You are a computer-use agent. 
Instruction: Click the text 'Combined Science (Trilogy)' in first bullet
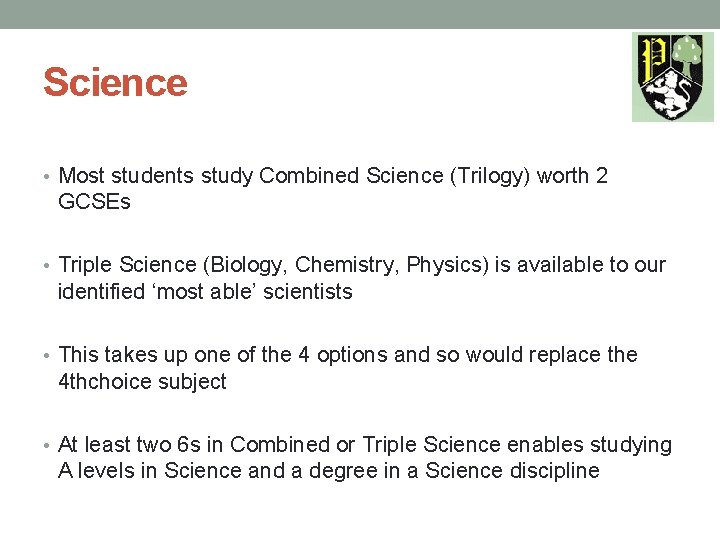pos(394,176)
